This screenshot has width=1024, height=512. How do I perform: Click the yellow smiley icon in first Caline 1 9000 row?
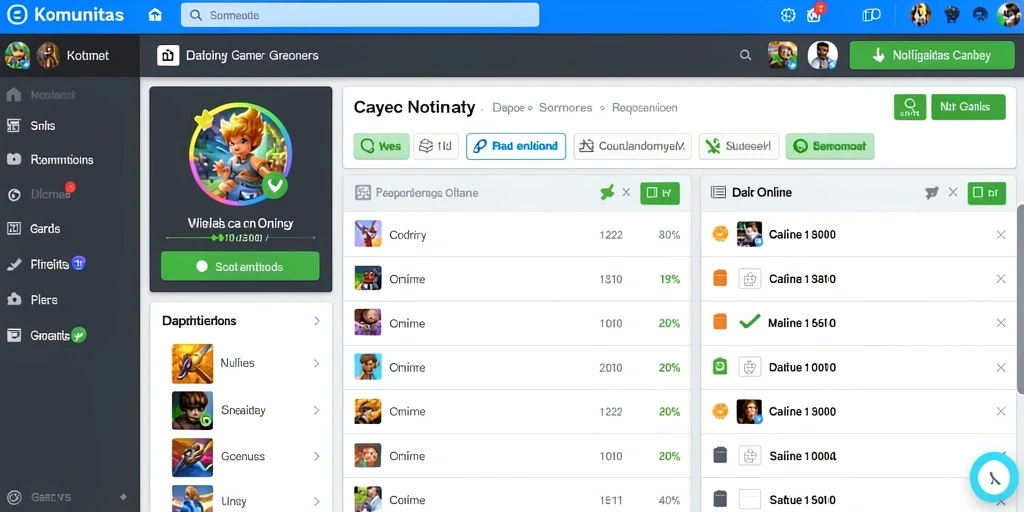pos(720,234)
